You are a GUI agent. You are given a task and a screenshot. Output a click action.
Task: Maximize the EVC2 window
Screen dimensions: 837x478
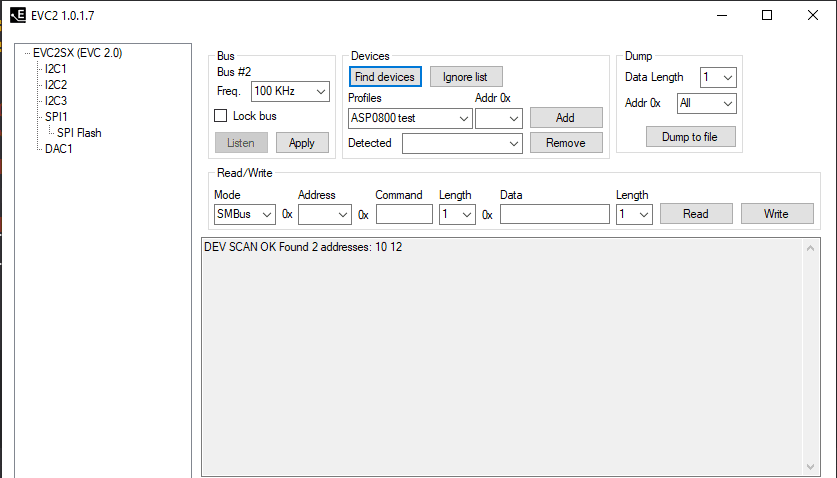(x=767, y=15)
